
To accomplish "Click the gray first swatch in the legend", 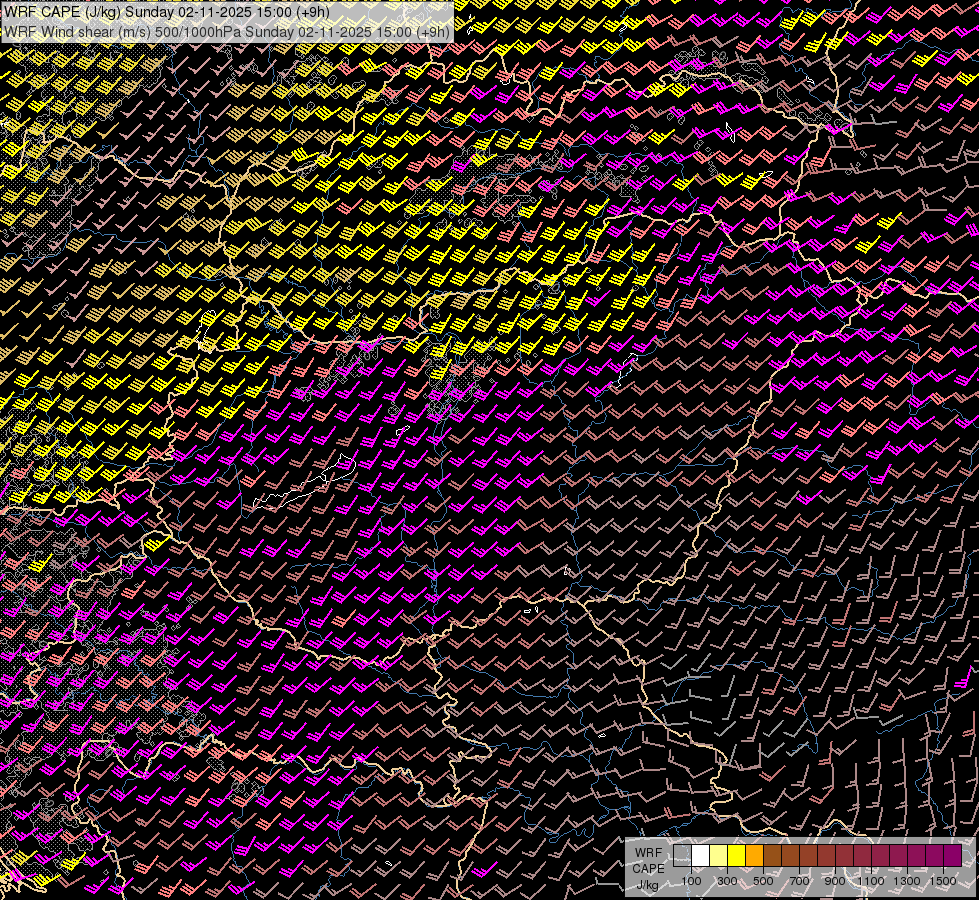I will 682,856.
